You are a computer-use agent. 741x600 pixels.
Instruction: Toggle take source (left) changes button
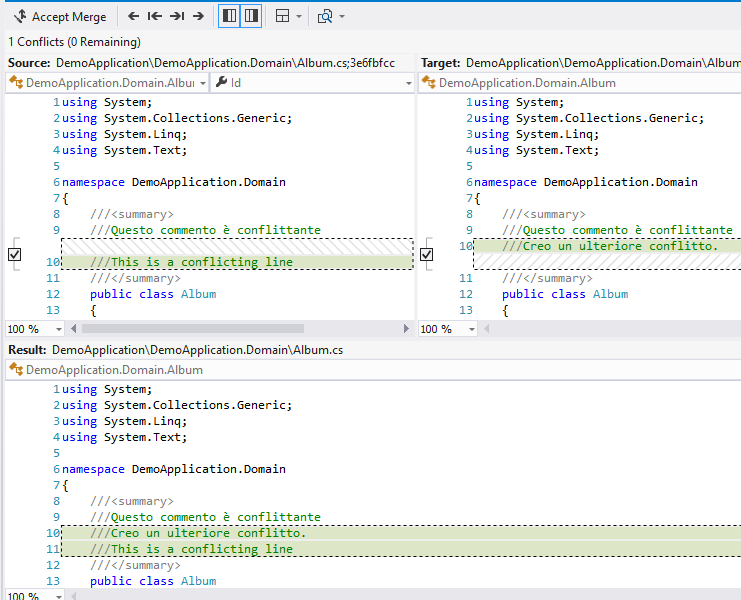229,17
